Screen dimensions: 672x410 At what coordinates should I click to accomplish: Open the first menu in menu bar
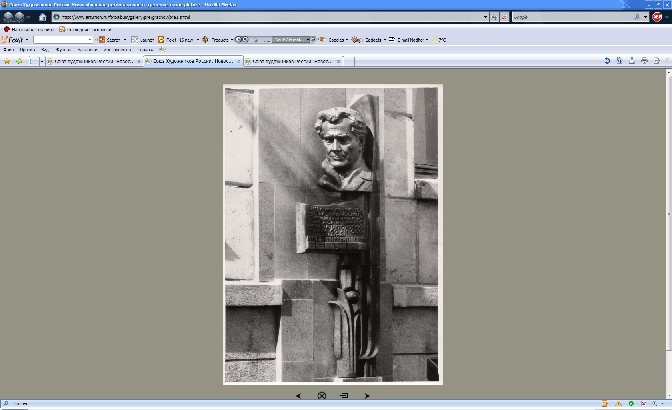(9, 50)
